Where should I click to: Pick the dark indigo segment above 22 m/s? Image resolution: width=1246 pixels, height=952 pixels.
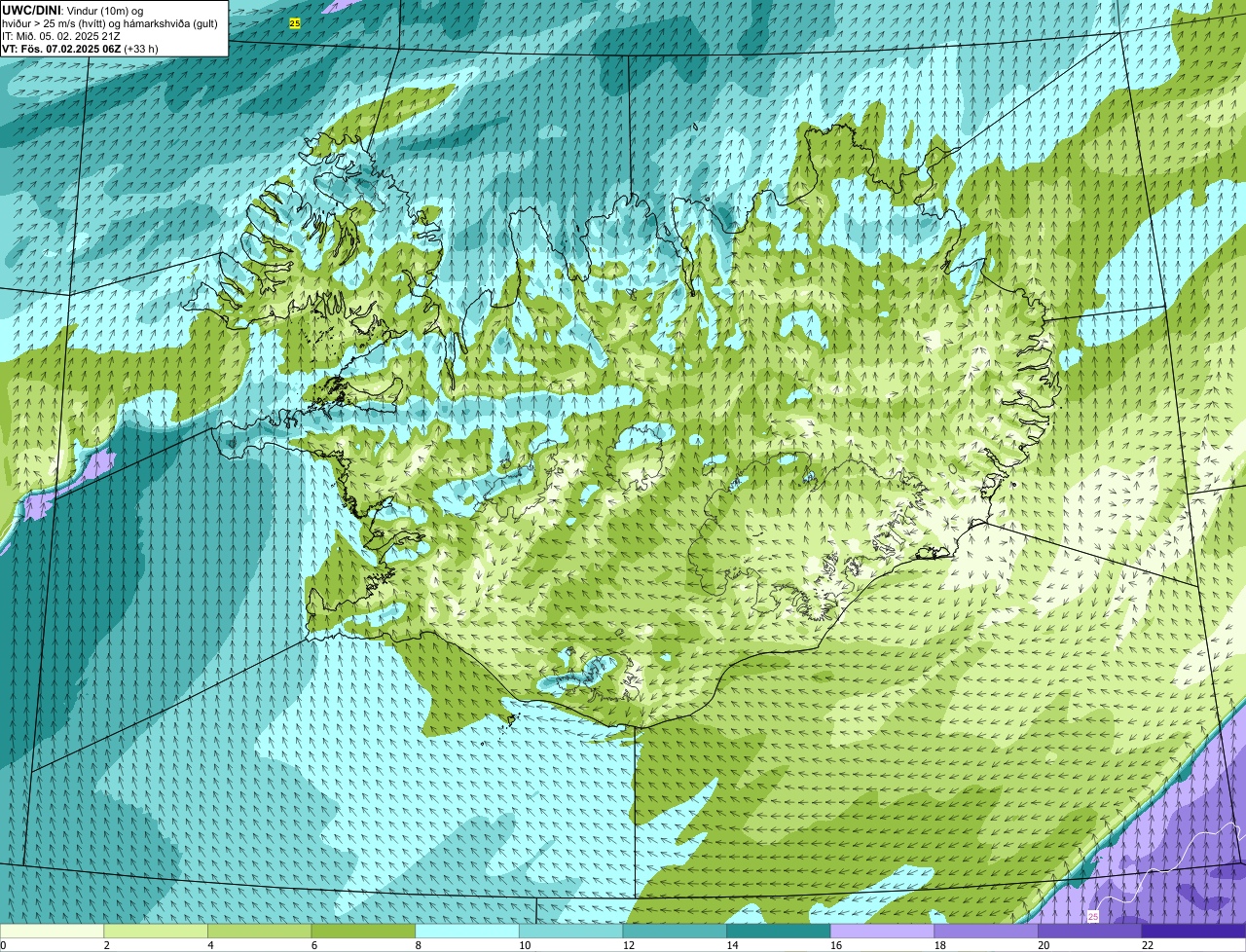[x=1193, y=932]
